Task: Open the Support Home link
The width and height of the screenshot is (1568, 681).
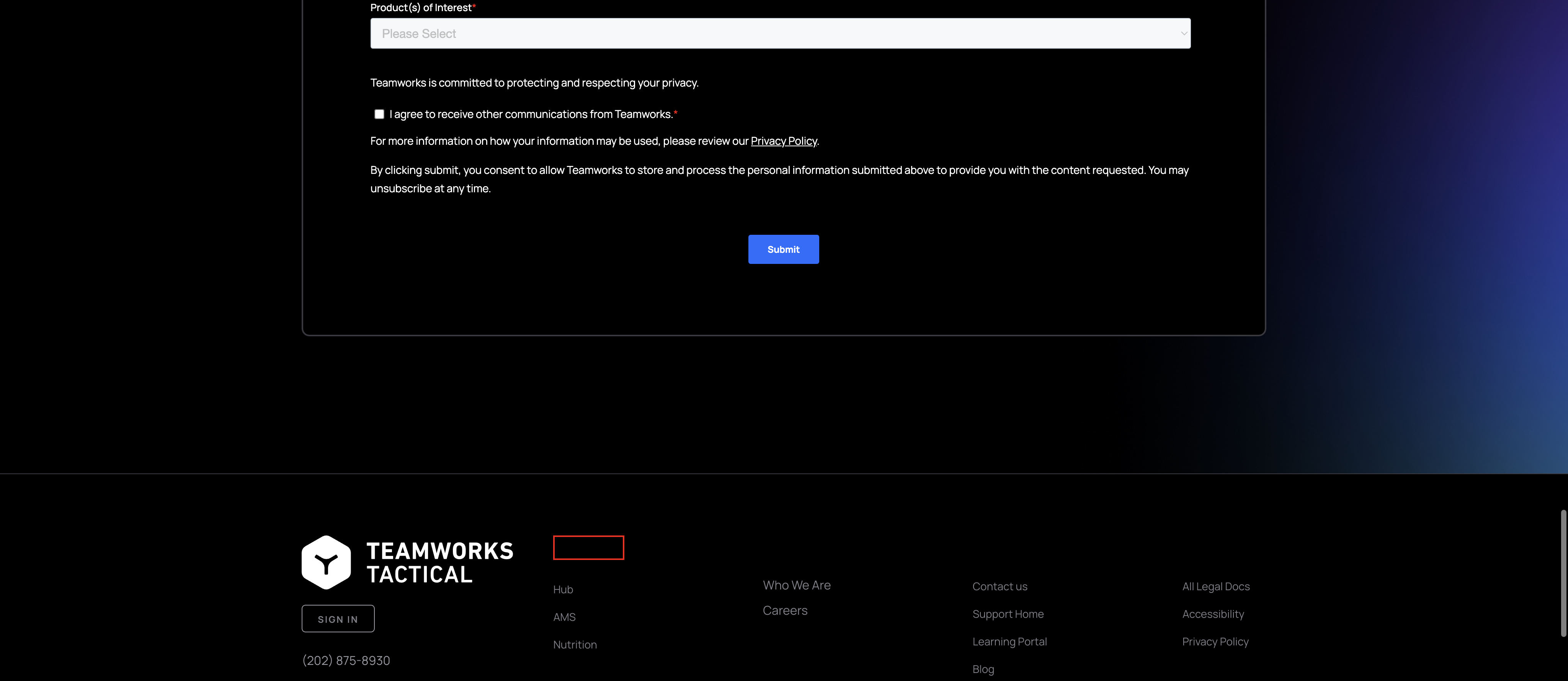Action: [1008, 614]
